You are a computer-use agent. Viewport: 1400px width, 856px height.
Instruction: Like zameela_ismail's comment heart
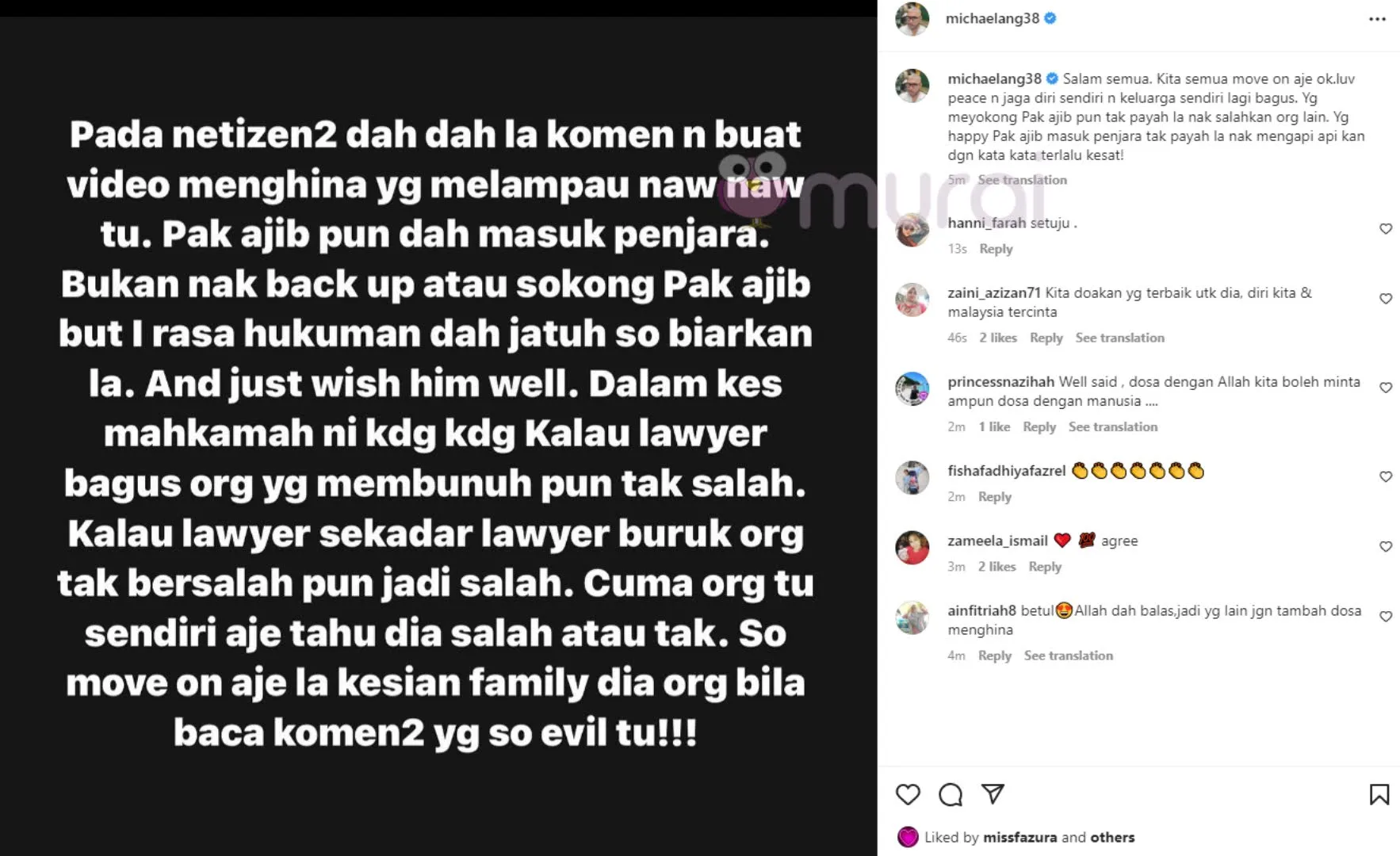[1386, 546]
